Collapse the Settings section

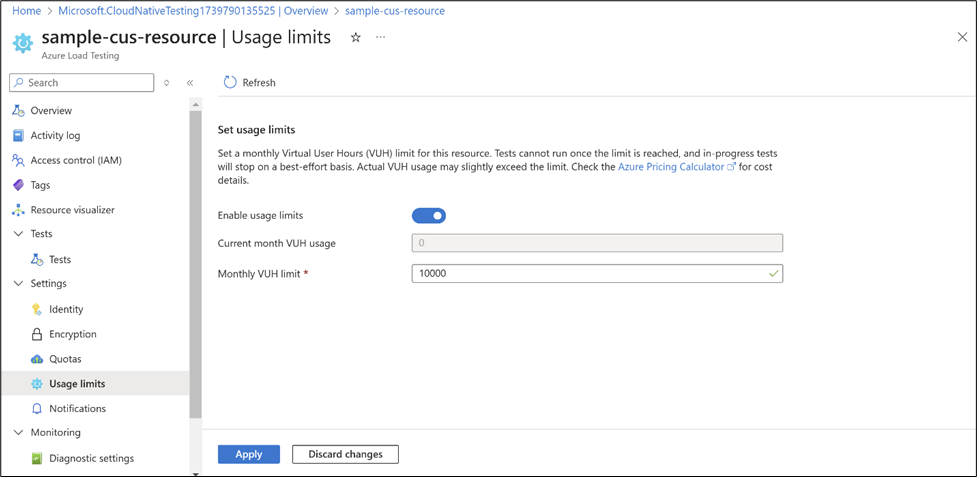(x=18, y=284)
